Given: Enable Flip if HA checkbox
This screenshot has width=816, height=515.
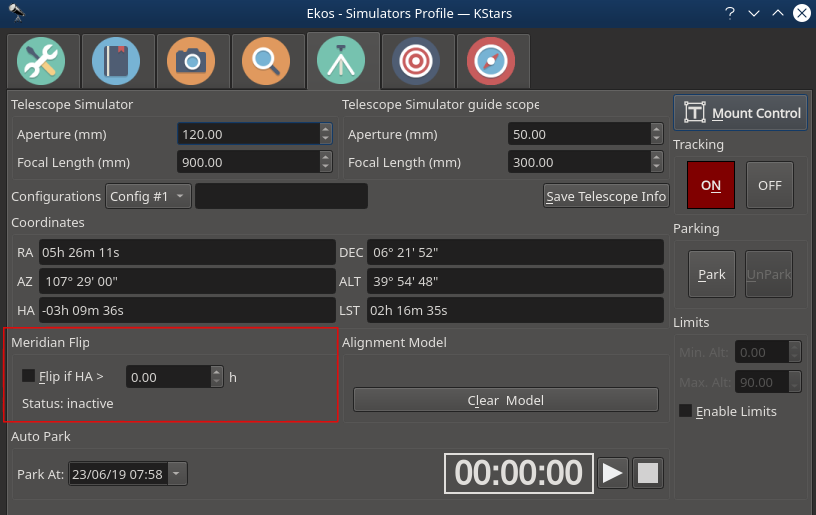Looking at the screenshot, I should [x=29, y=376].
